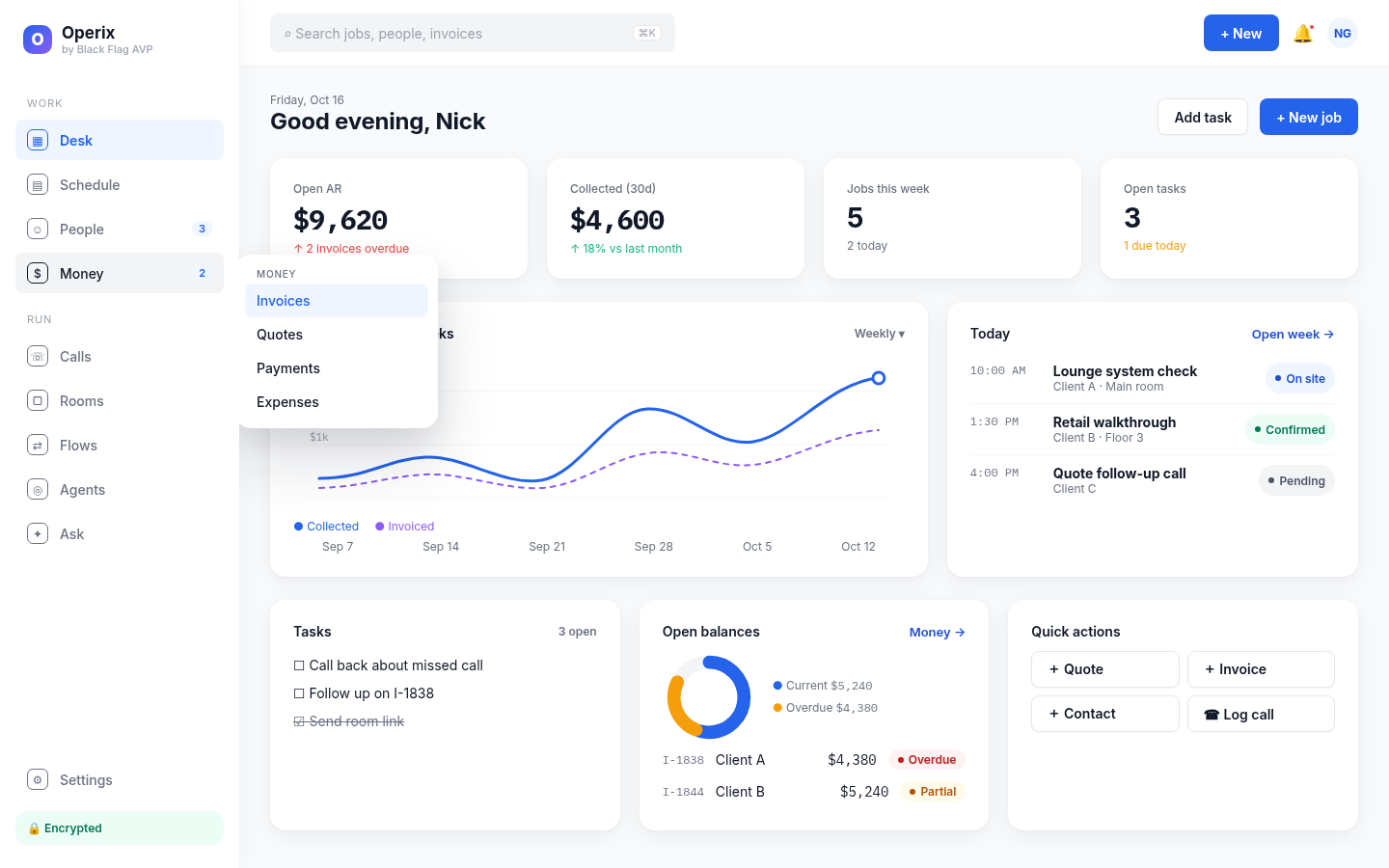
Task: Click the Ask sparkle icon
Action: (x=38, y=534)
